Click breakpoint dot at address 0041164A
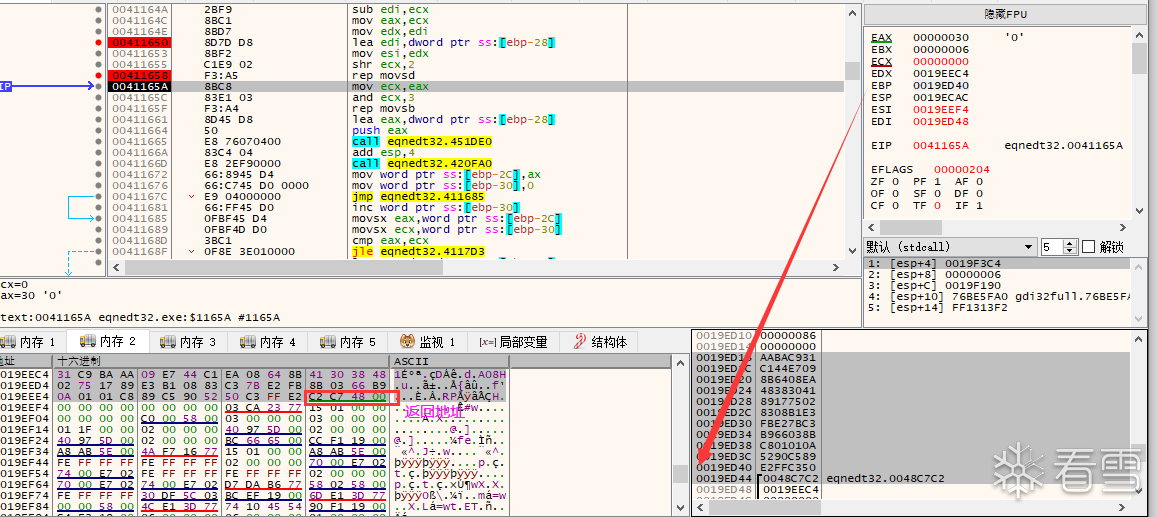 pyautogui.click(x=99, y=10)
